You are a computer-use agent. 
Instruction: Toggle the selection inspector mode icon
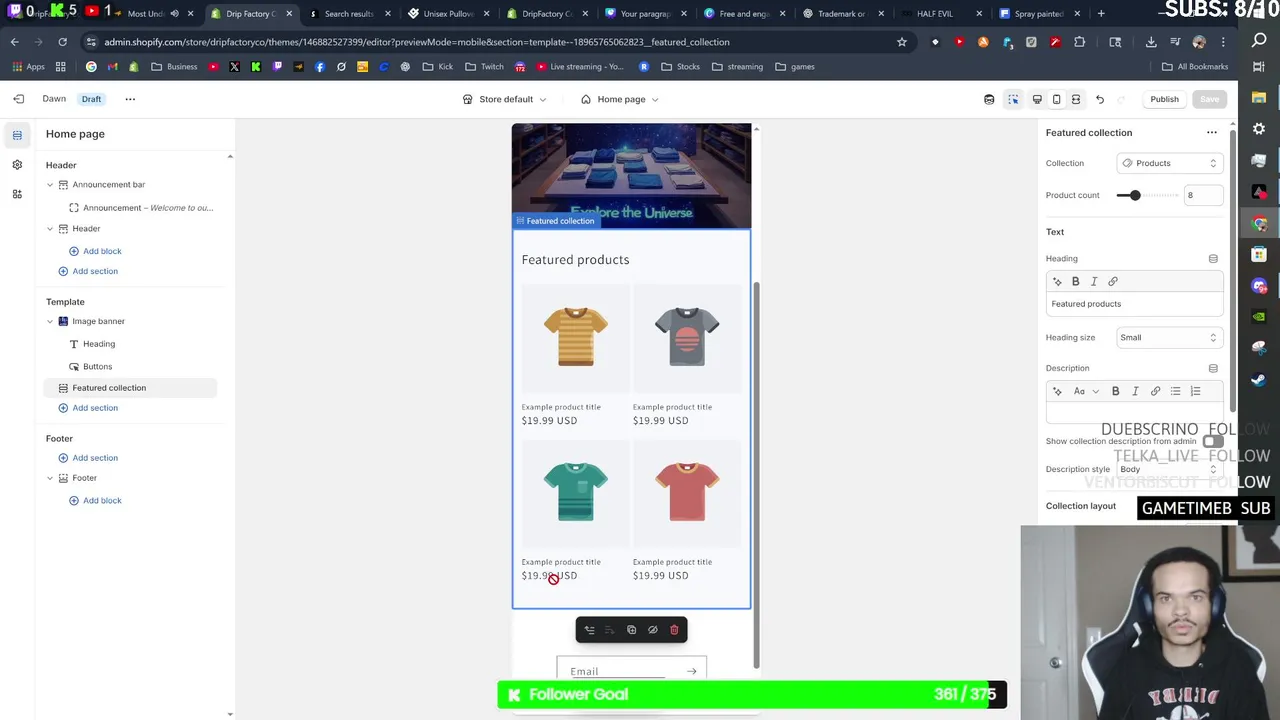tap(1013, 99)
